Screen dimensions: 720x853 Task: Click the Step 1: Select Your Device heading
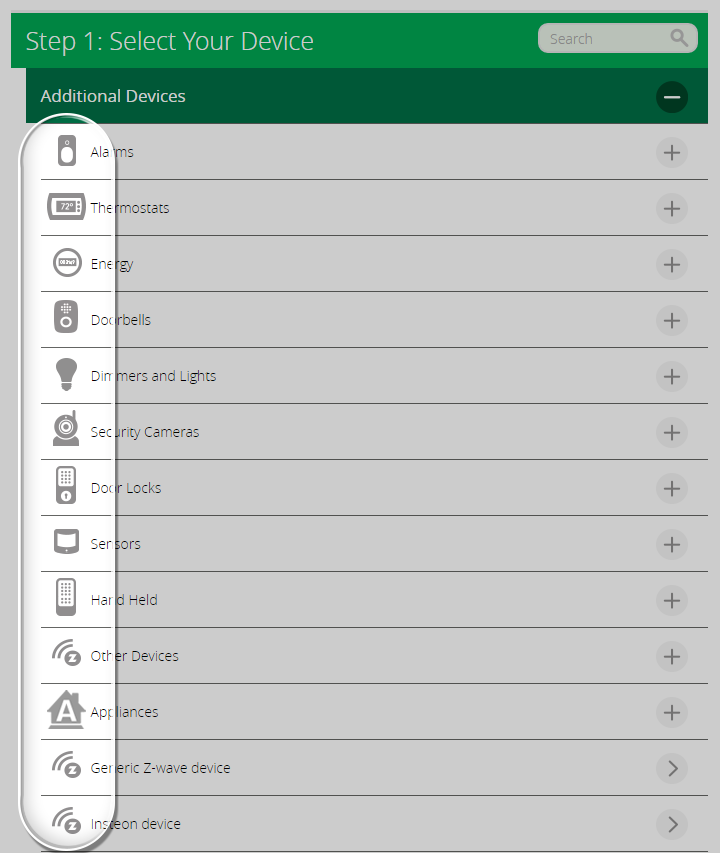(170, 42)
